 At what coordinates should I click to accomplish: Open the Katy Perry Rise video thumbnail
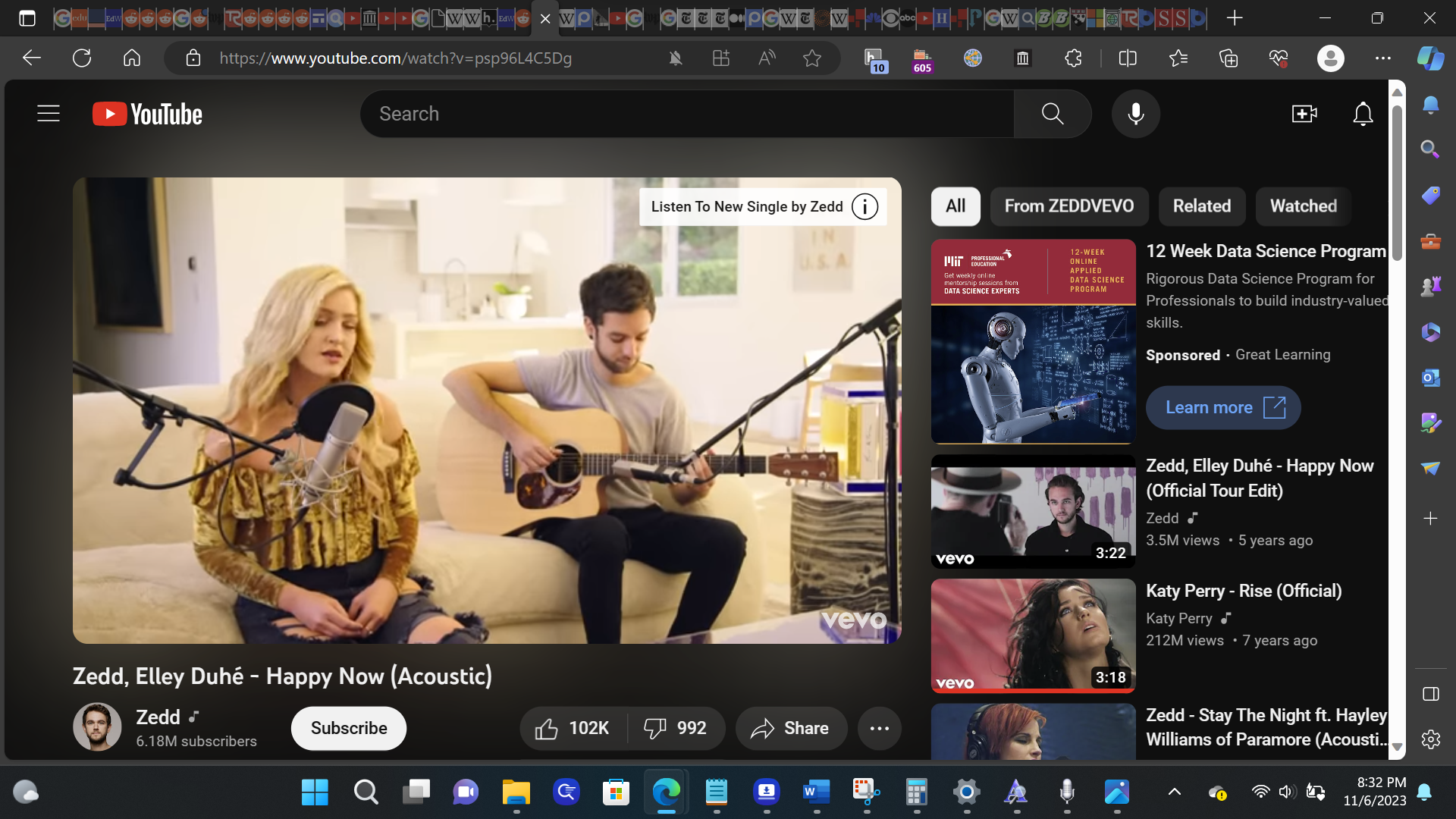1033,635
